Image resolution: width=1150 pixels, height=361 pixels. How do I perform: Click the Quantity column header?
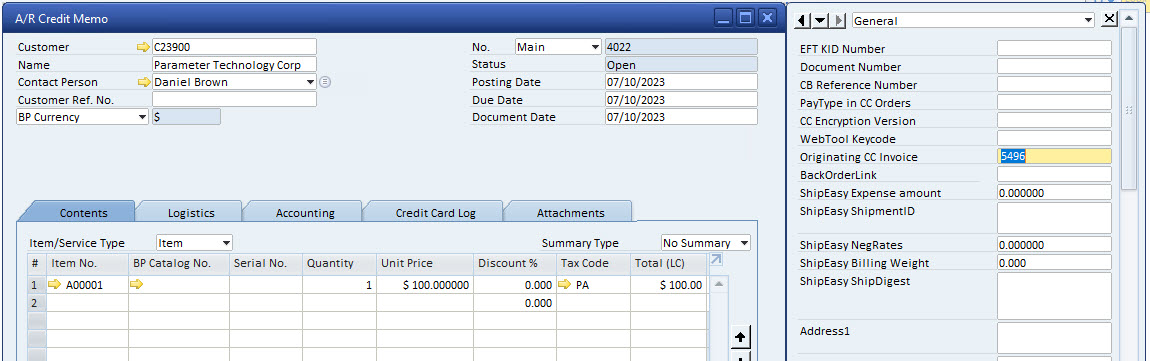click(339, 263)
